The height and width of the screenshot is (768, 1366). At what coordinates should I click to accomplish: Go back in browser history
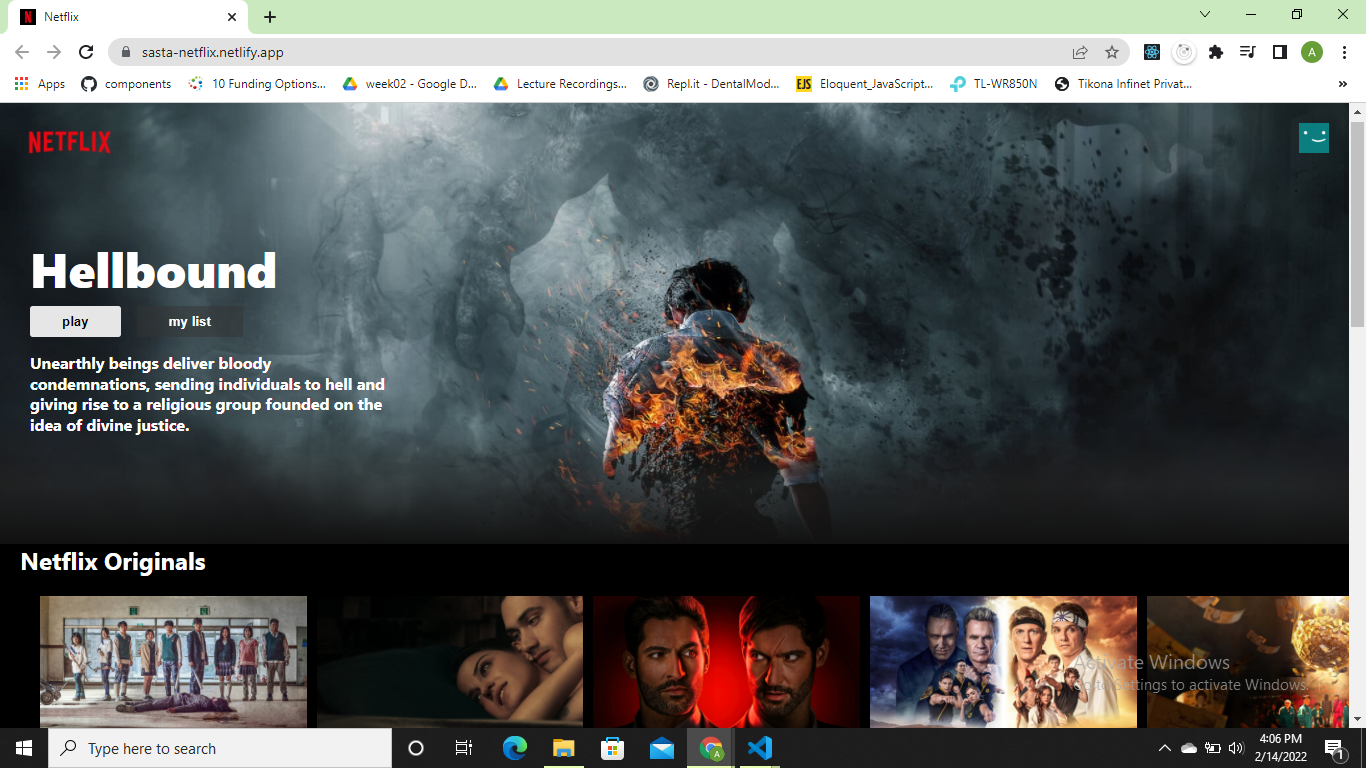click(22, 52)
